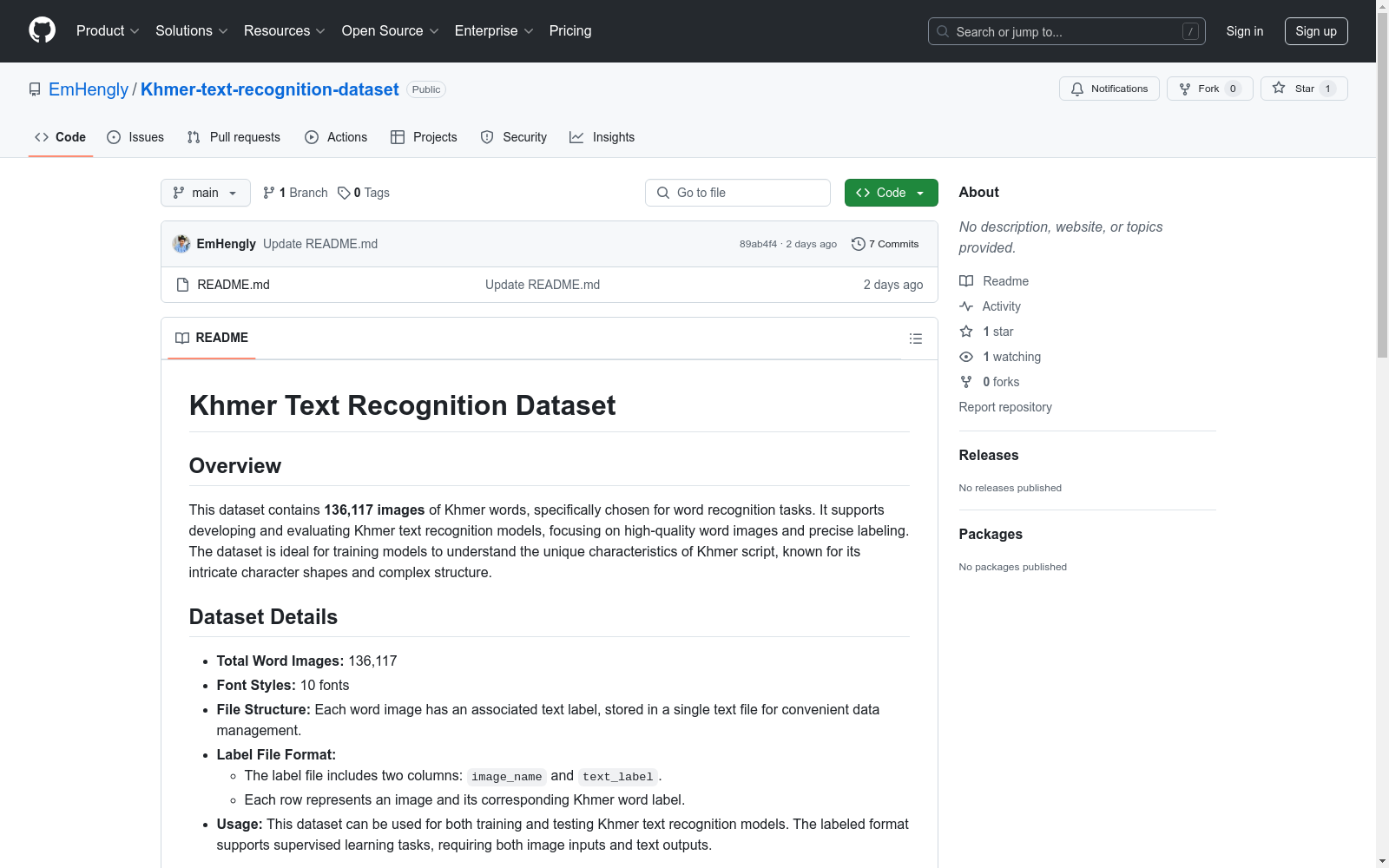This screenshot has height=868, width=1389.
Task: View the 7 Commits history
Action: coord(885,244)
